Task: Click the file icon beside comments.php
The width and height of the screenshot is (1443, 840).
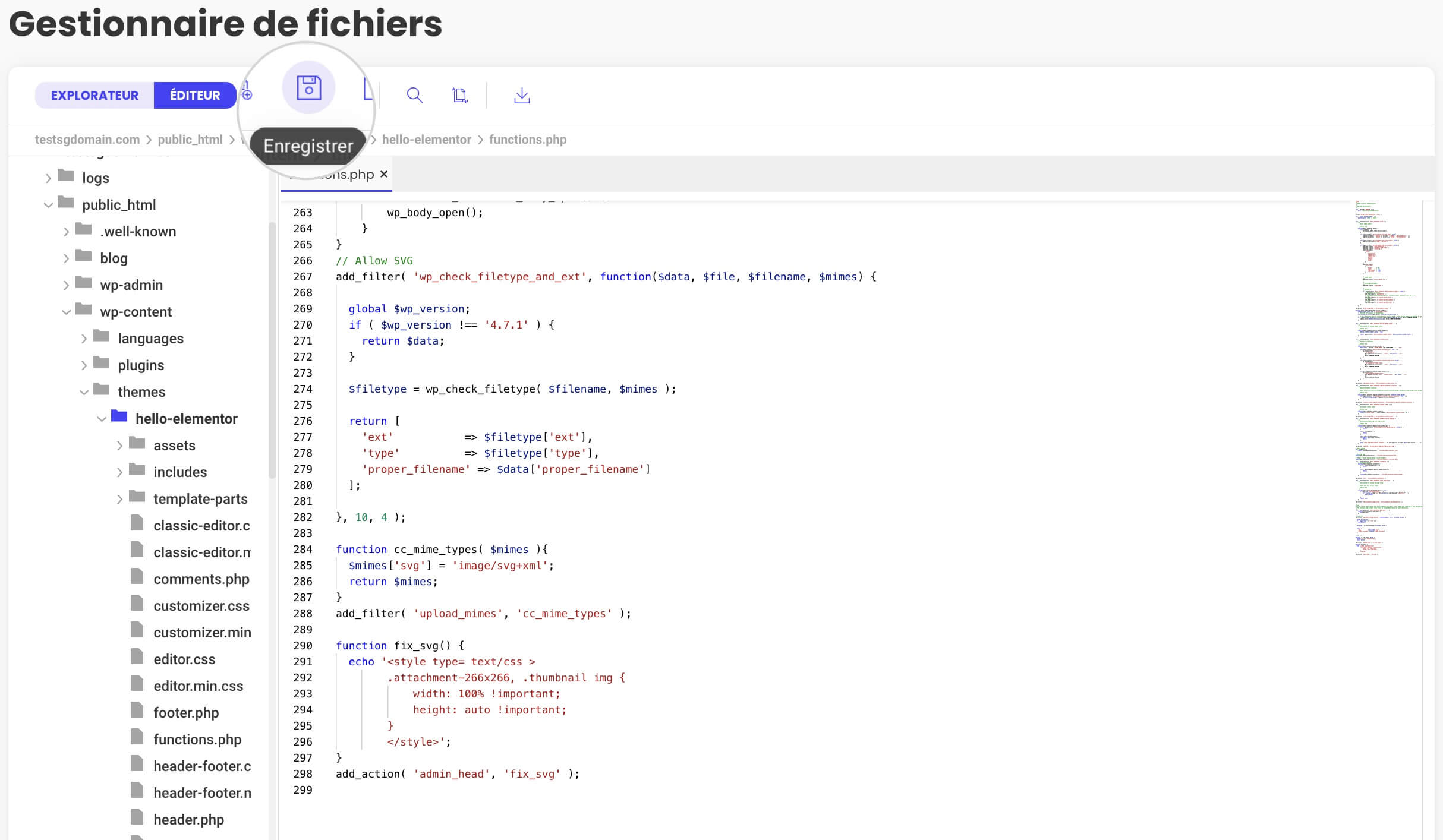Action: [137, 576]
